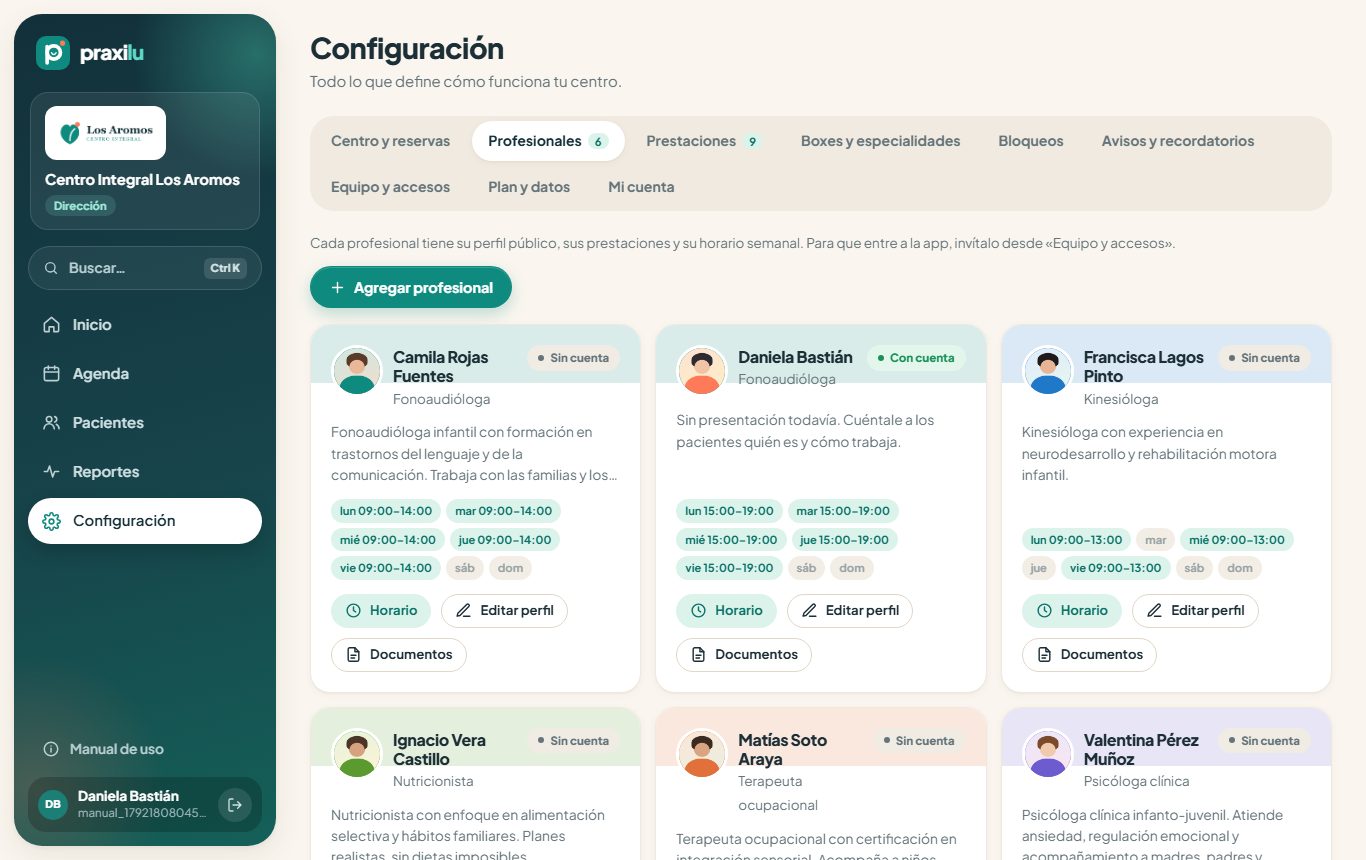Open Boxes y especialidades tab
The height and width of the screenshot is (860, 1366).
880,141
